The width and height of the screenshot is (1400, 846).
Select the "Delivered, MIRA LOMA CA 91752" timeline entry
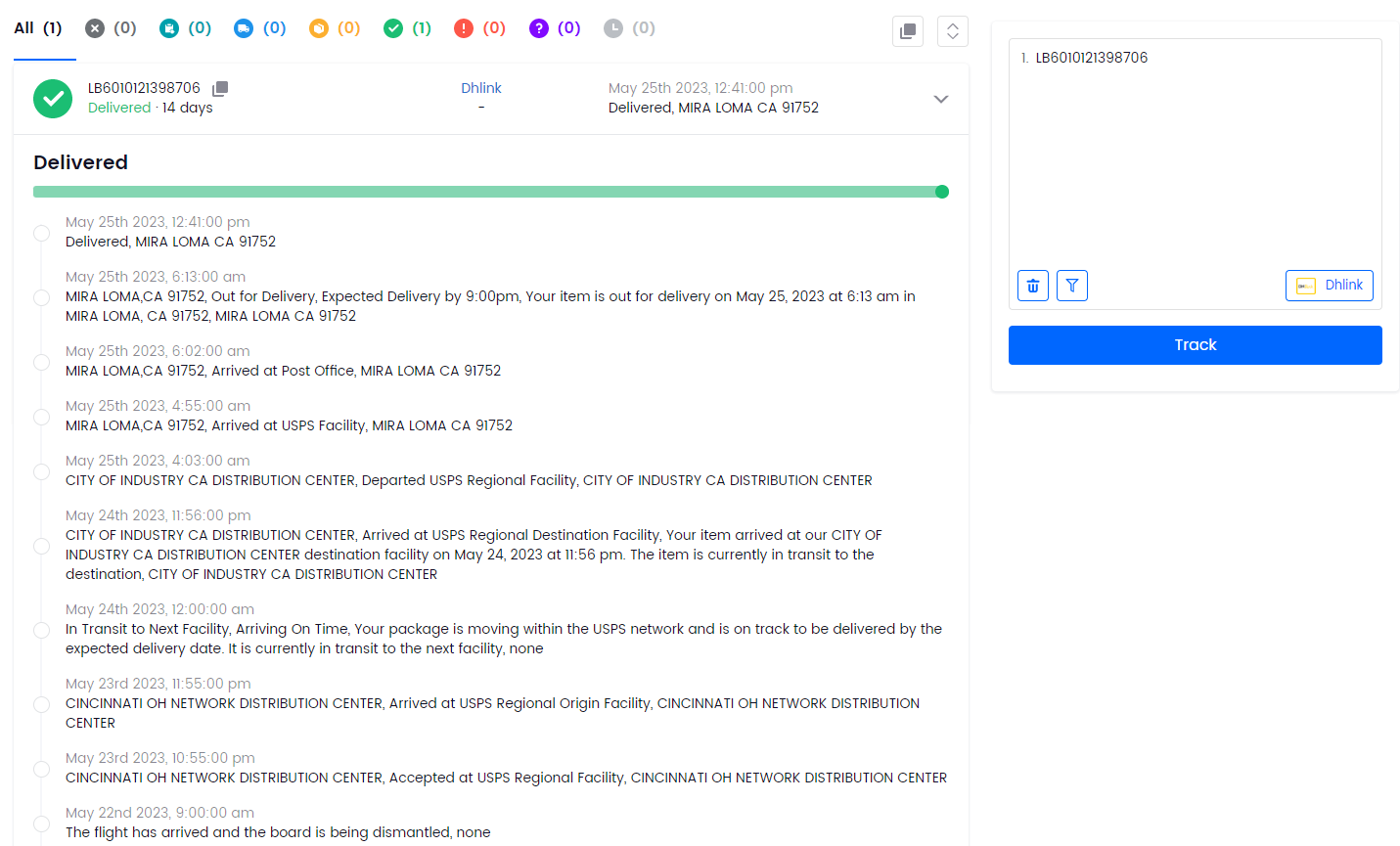pyautogui.click(x=170, y=242)
